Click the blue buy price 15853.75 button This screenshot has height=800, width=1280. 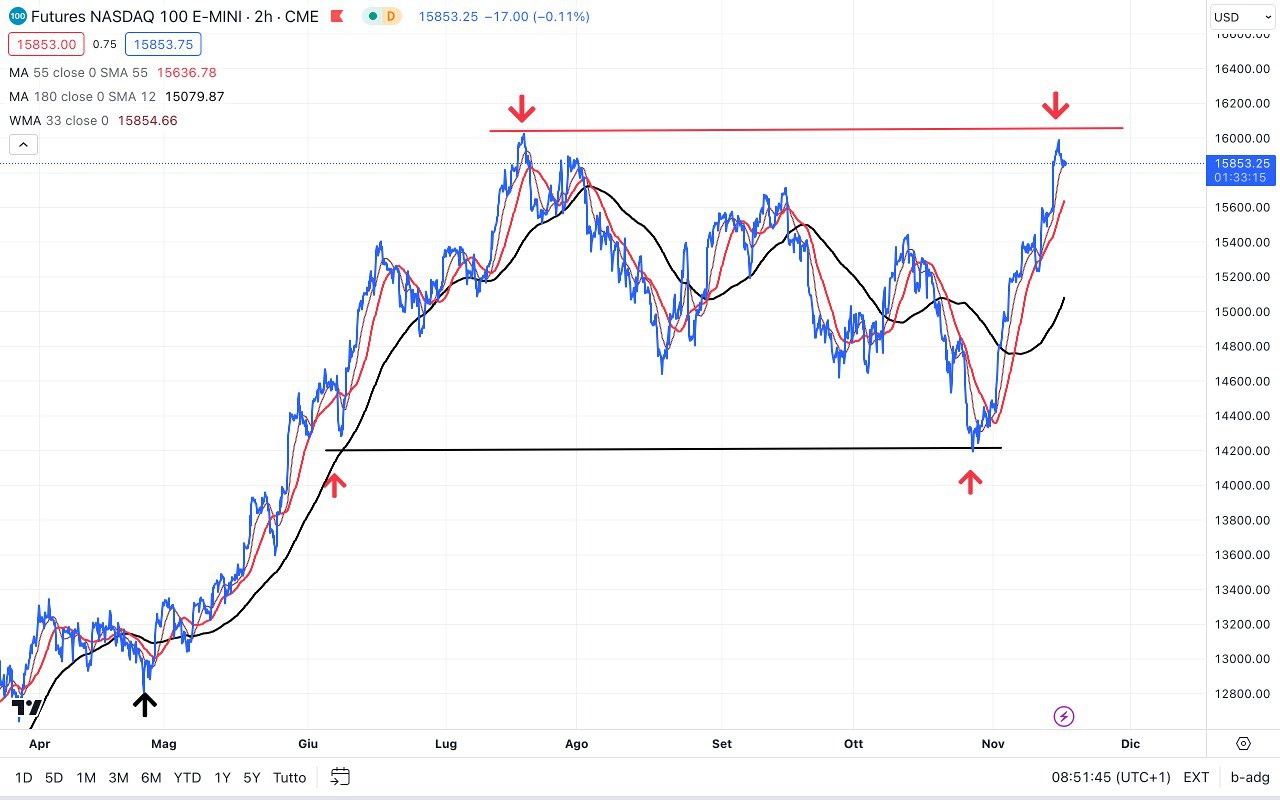(x=163, y=44)
